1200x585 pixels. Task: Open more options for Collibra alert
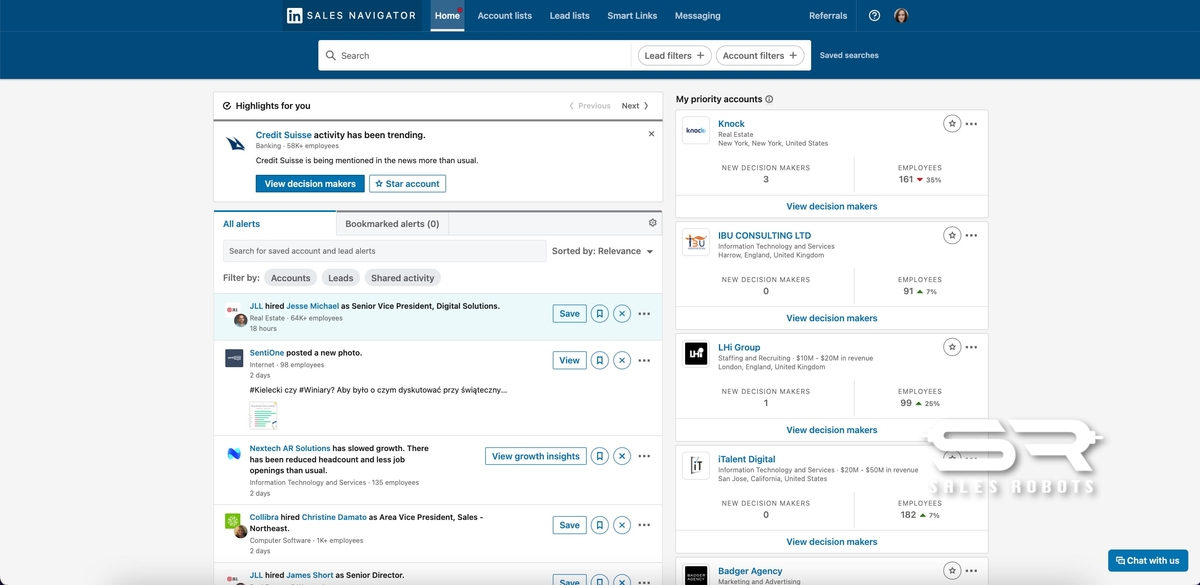pyautogui.click(x=644, y=524)
